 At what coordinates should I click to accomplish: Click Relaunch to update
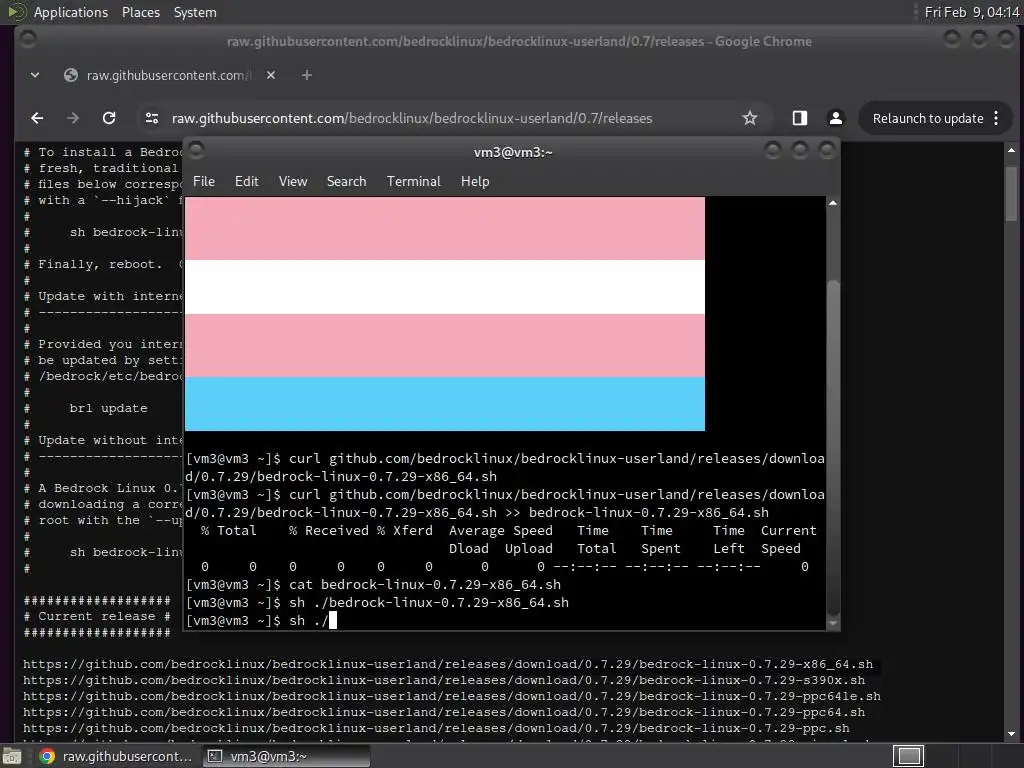click(928, 118)
